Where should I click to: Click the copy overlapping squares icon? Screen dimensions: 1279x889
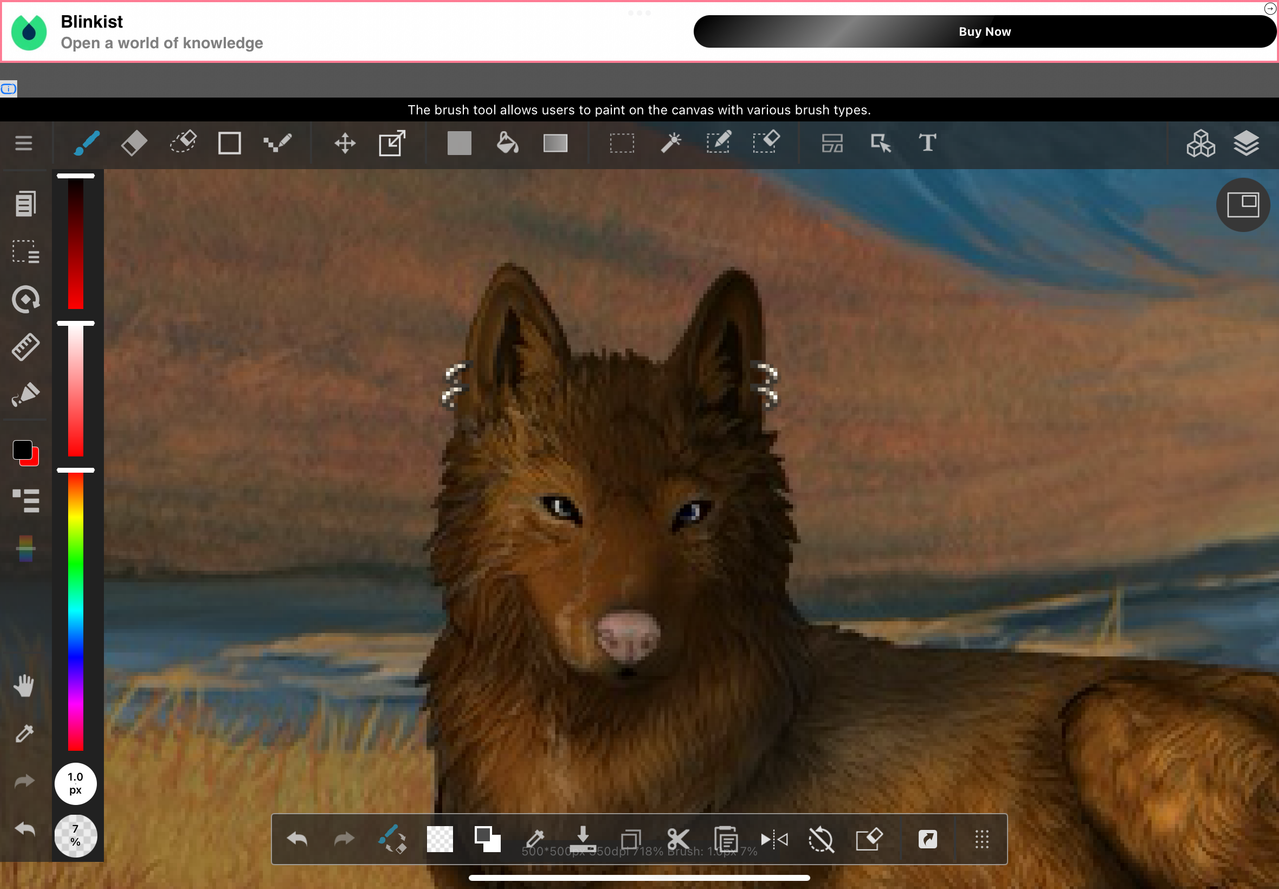631,839
